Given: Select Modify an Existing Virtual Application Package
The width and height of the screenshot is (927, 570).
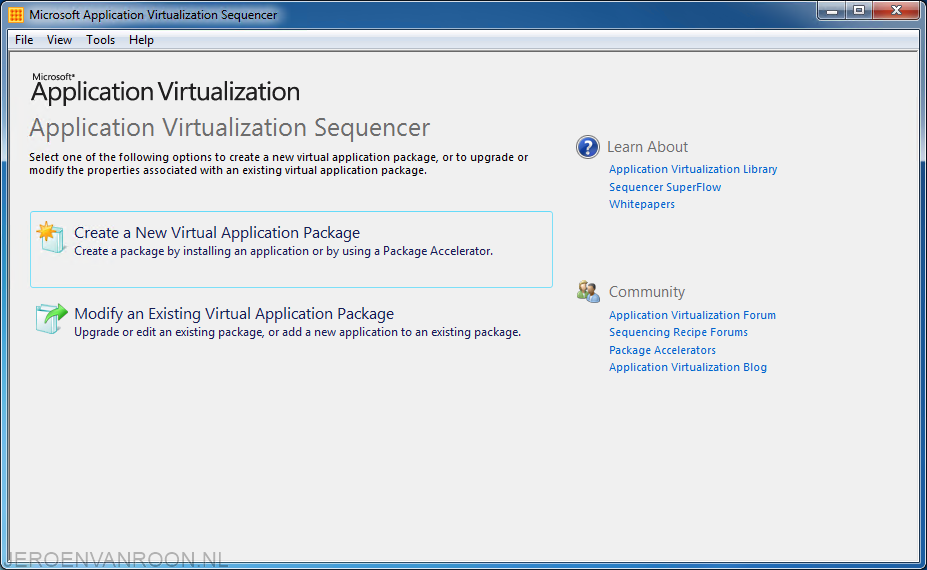Looking at the screenshot, I should tap(291, 322).
